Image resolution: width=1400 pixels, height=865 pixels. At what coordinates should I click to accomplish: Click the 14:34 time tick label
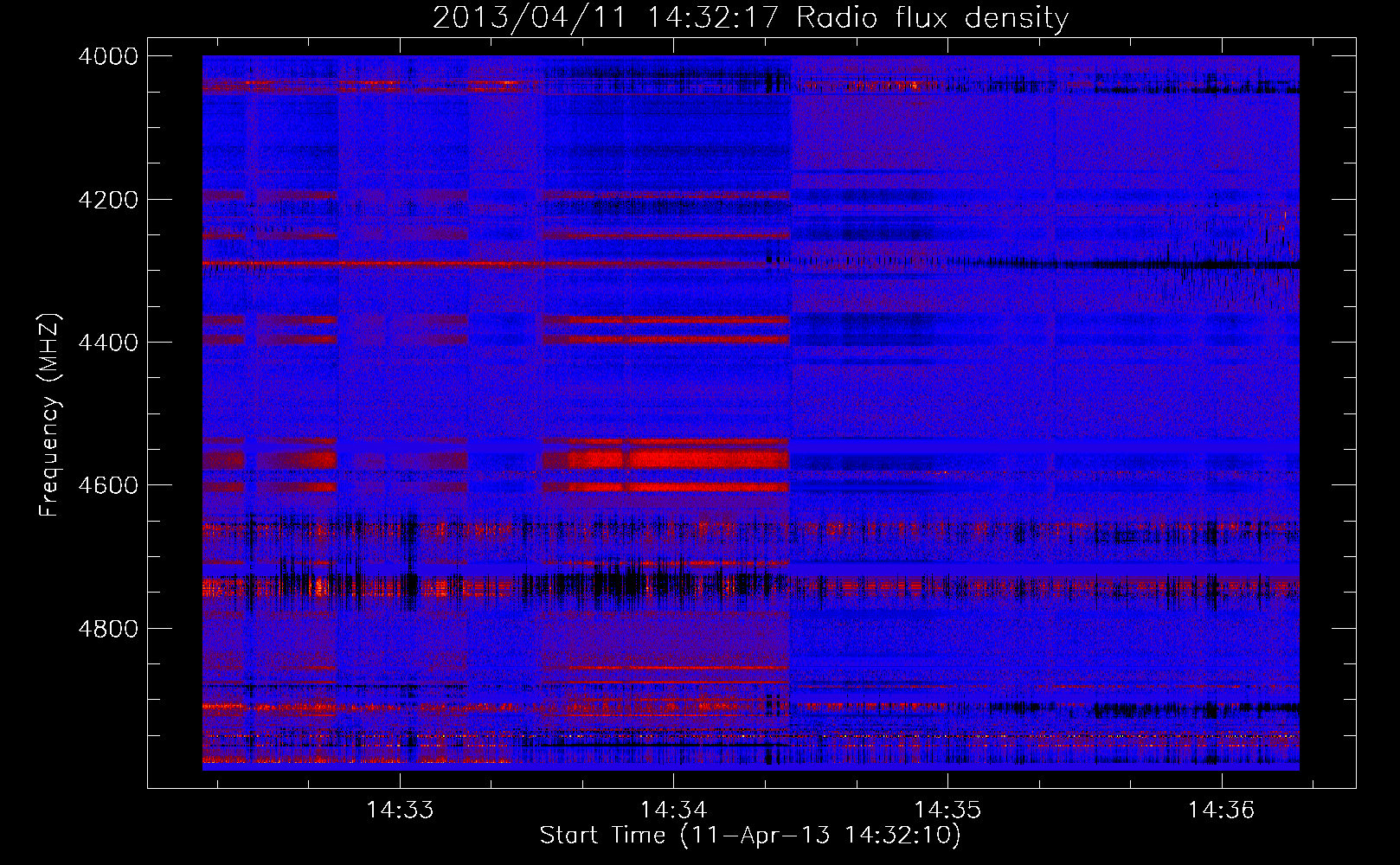point(673,811)
